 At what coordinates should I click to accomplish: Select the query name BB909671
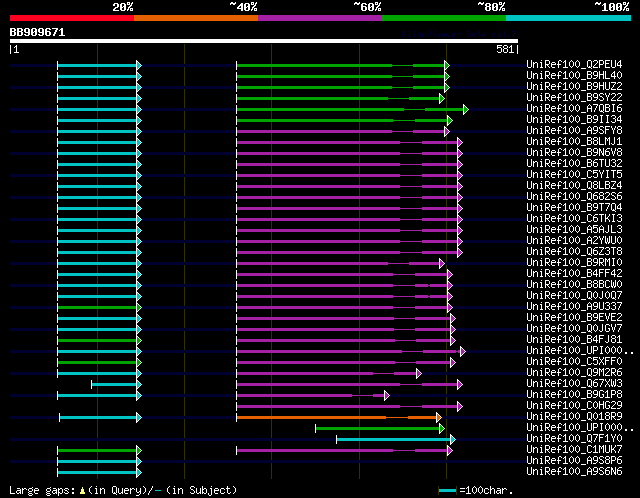tap(37, 32)
